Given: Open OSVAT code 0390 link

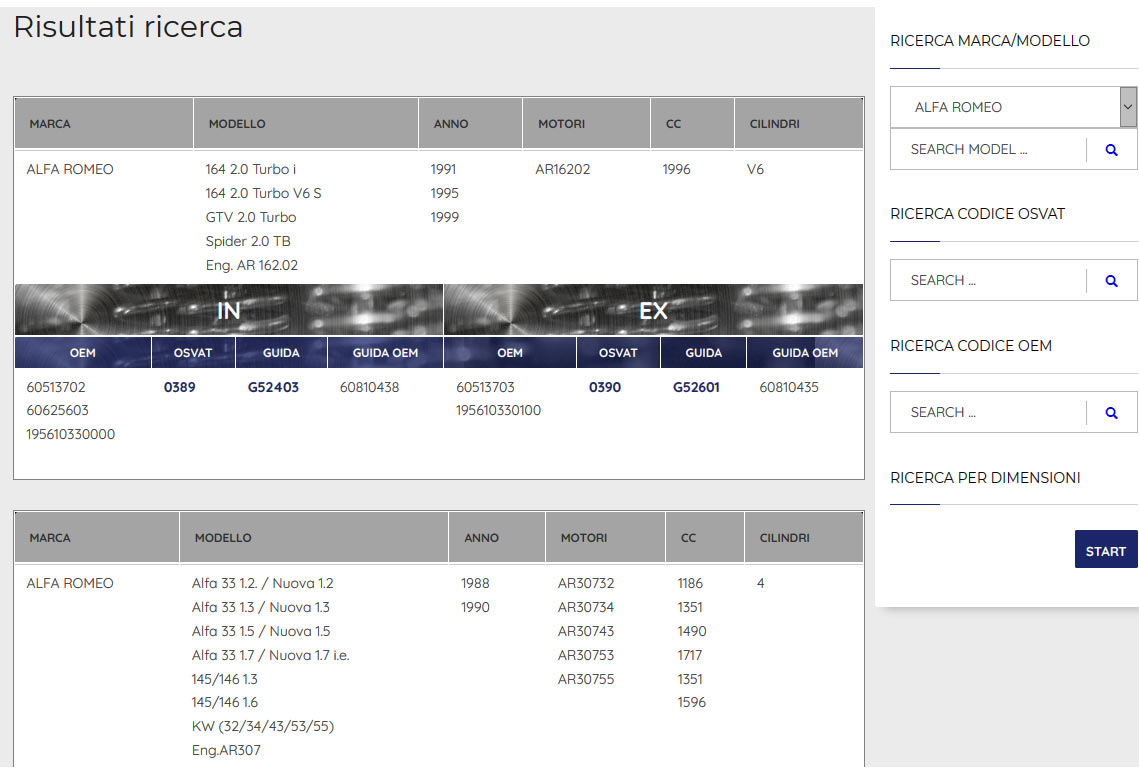Looking at the screenshot, I should 605,387.
